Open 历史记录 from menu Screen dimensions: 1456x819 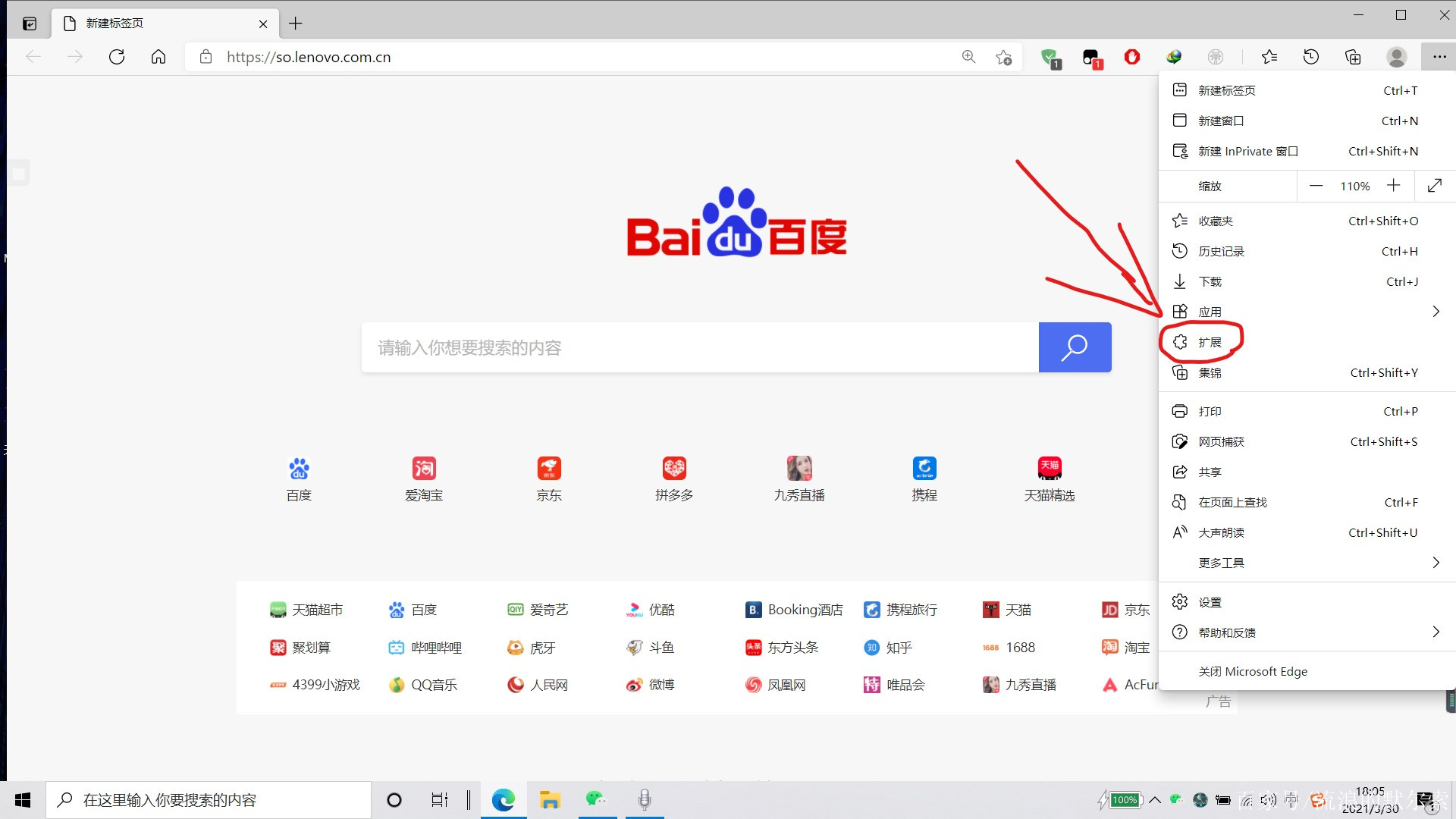pyautogui.click(x=1307, y=251)
